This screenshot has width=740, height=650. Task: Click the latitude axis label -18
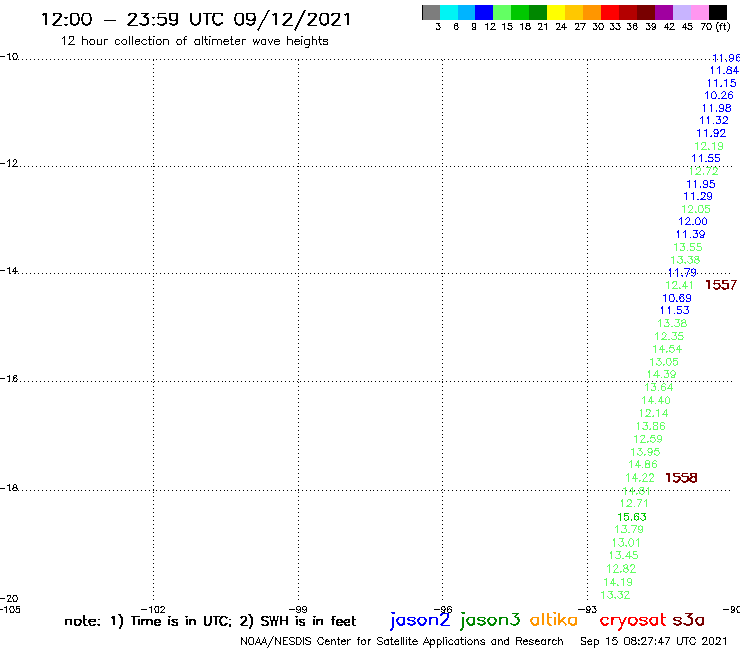coord(9,488)
